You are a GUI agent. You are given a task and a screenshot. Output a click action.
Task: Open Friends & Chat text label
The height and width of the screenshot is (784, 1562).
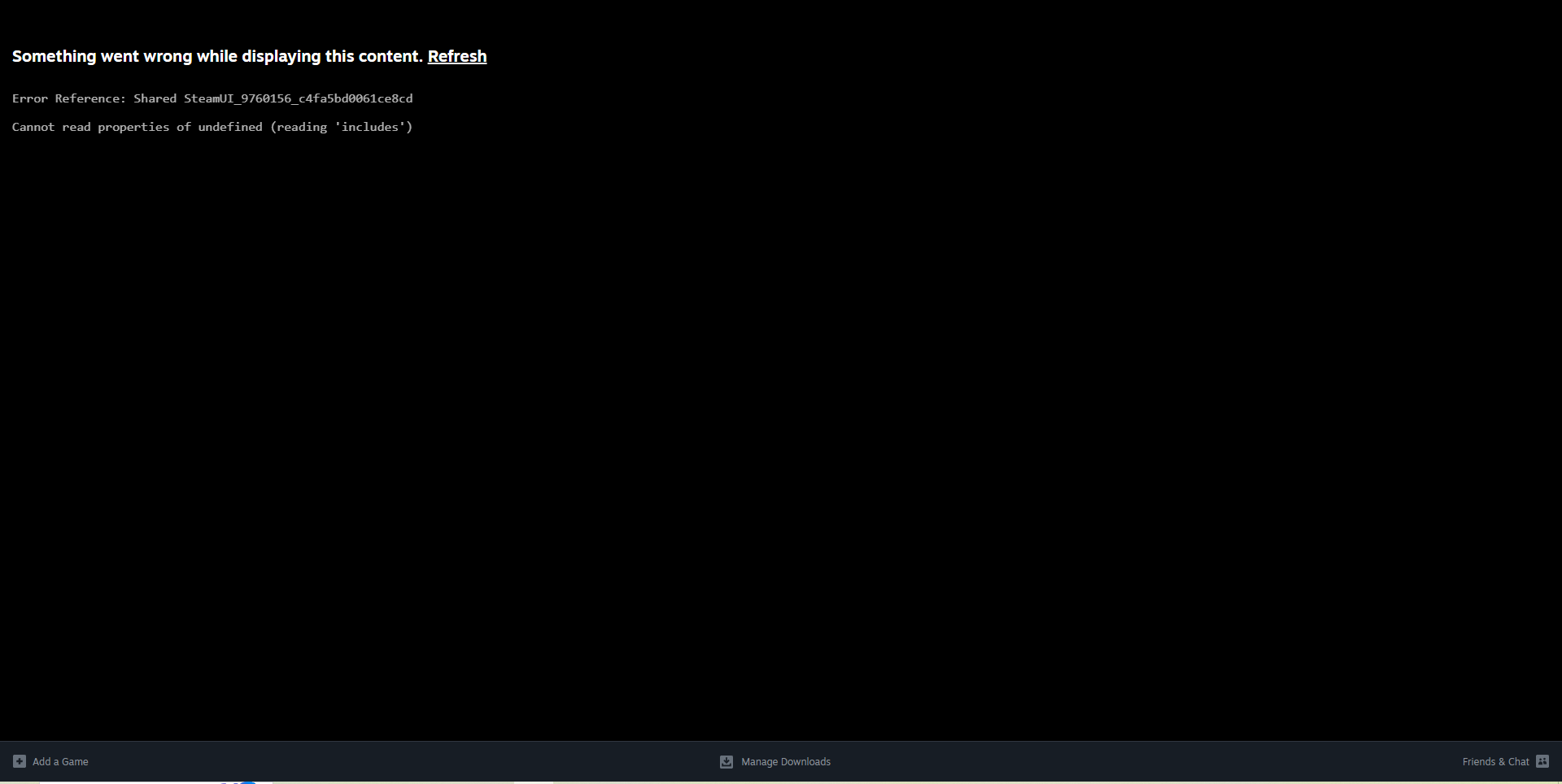pyautogui.click(x=1495, y=761)
